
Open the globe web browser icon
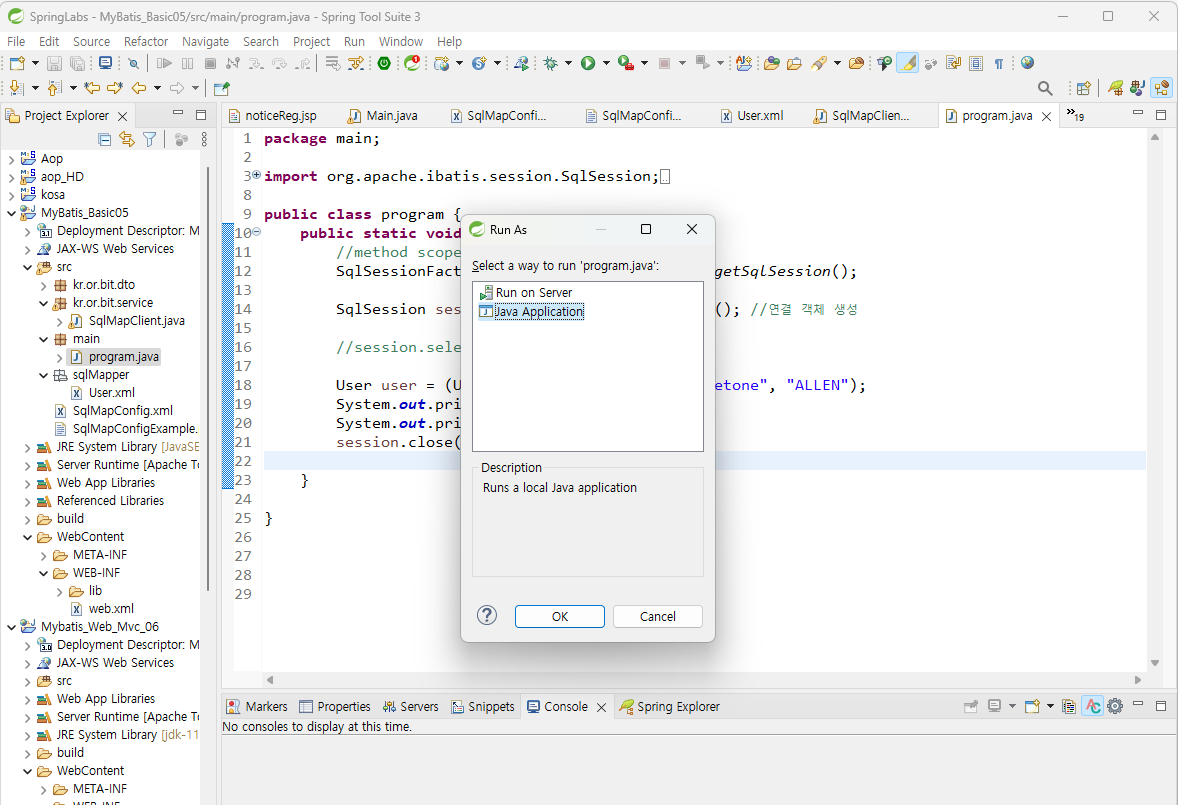pyautogui.click(x=1028, y=63)
